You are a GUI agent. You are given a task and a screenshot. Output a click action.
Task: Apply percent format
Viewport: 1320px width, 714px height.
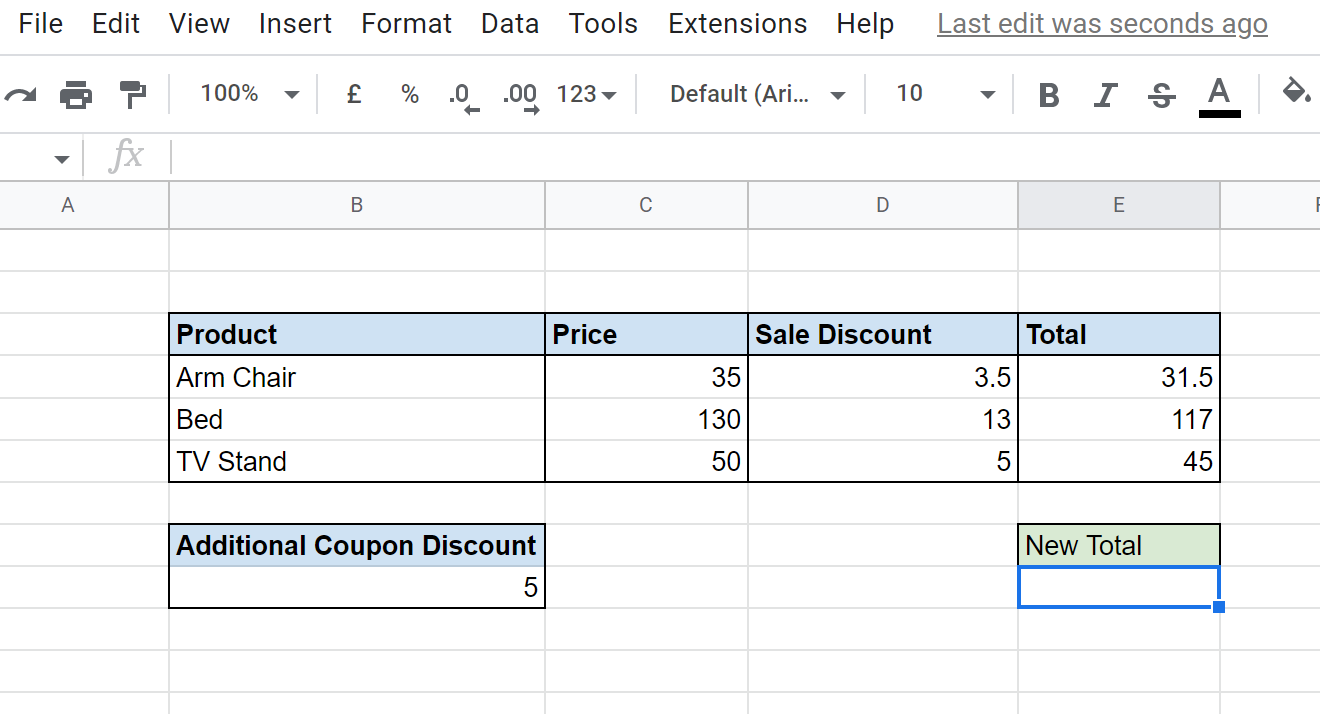409,93
